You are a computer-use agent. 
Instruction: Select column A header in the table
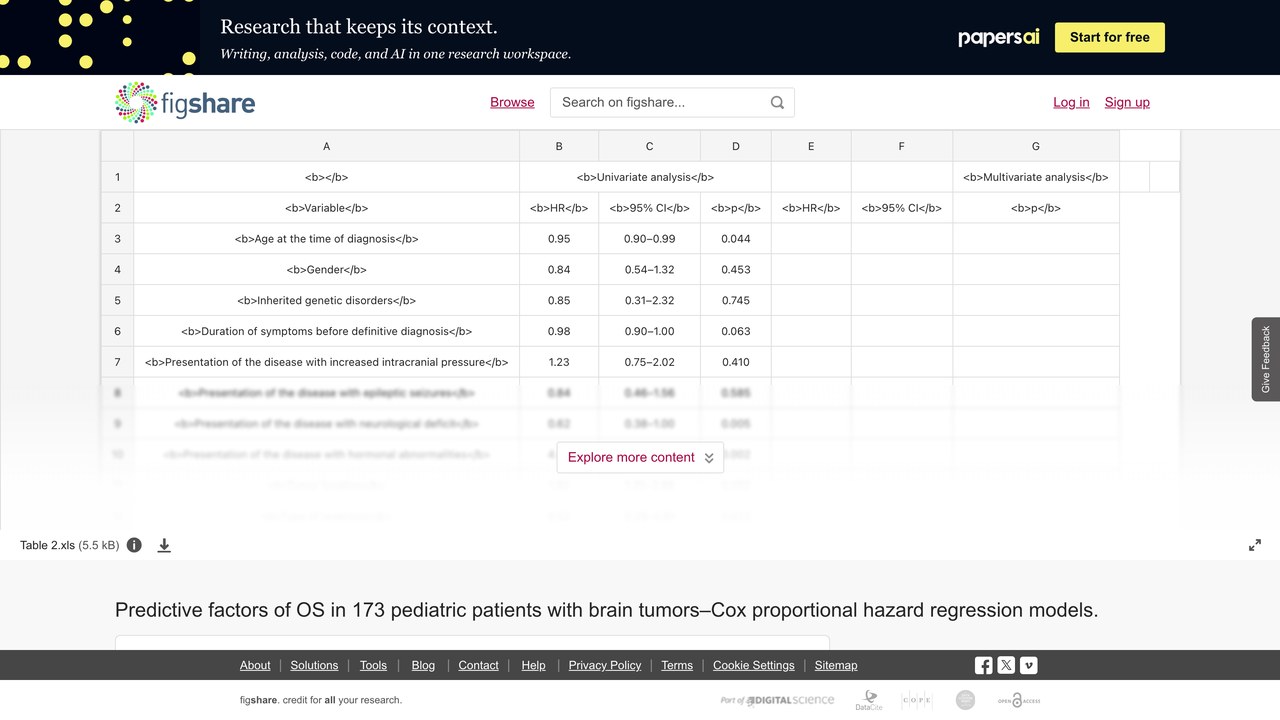click(x=327, y=146)
